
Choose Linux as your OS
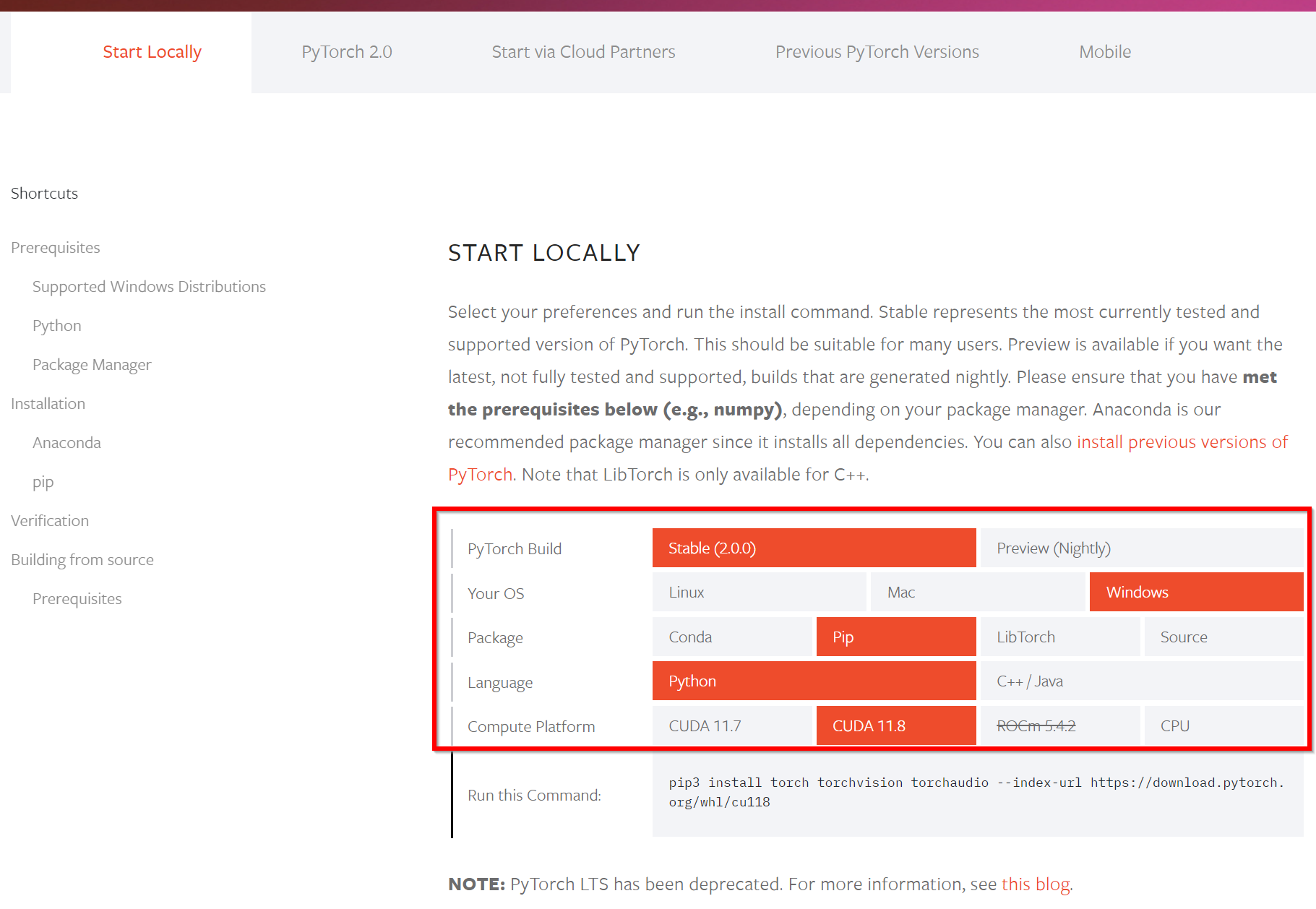click(x=759, y=592)
